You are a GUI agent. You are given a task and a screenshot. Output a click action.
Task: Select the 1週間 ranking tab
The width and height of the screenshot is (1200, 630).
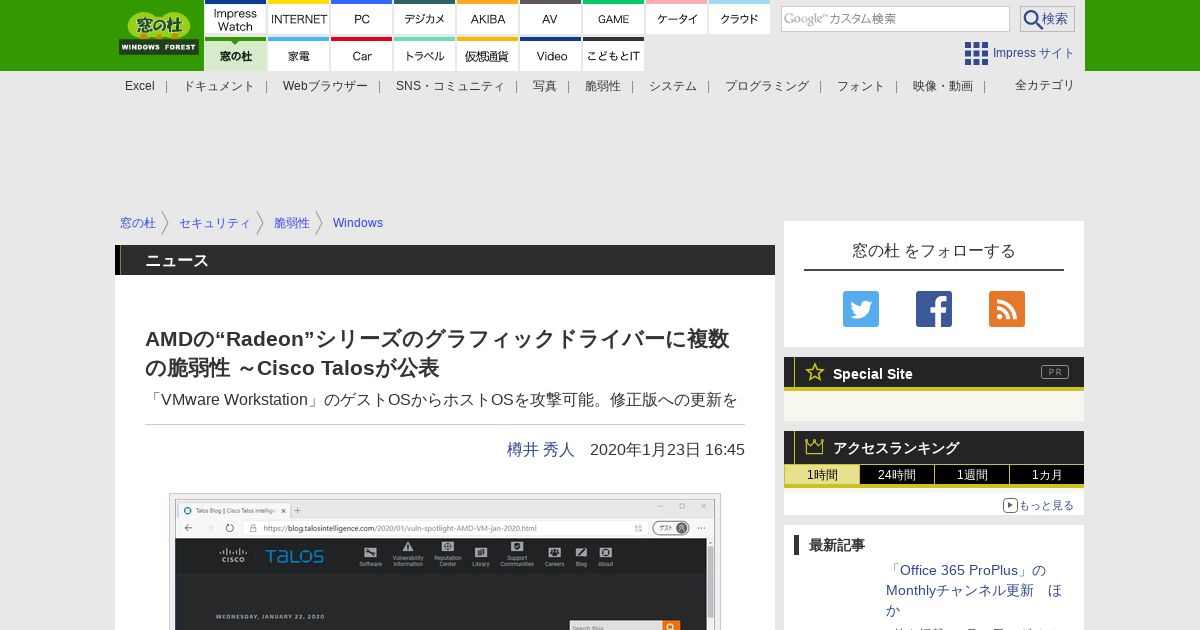pyautogui.click(x=972, y=475)
